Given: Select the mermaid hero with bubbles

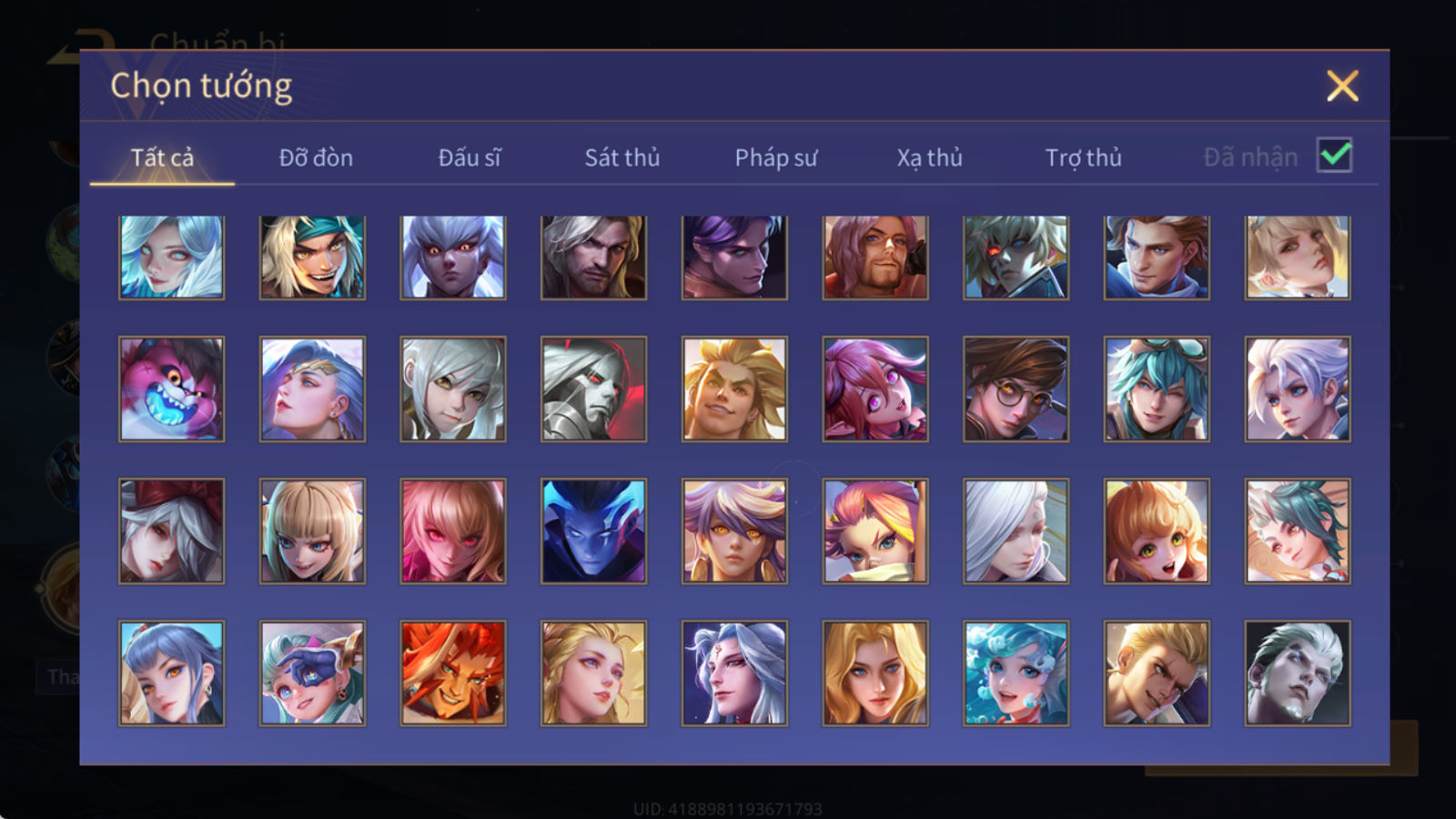Looking at the screenshot, I should [1016, 673].
